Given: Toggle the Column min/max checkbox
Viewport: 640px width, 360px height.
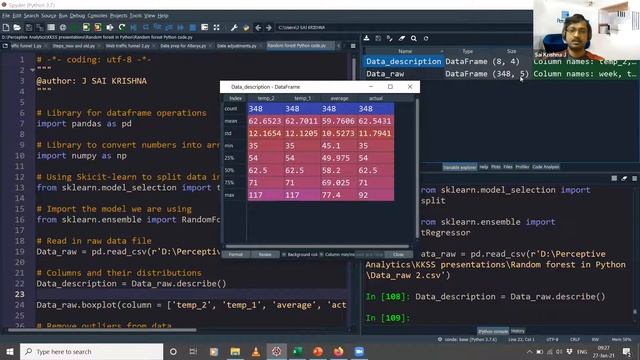Looking at the screenshot, I should tap(322, 254).
